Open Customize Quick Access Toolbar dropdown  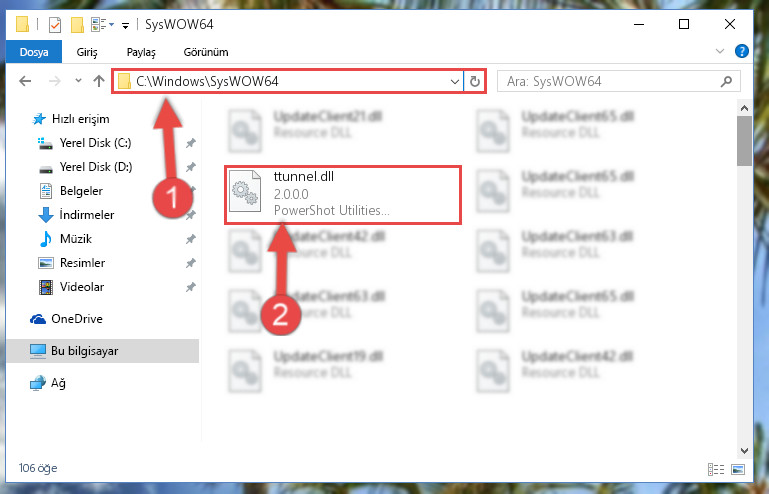[x=126, y=26]
